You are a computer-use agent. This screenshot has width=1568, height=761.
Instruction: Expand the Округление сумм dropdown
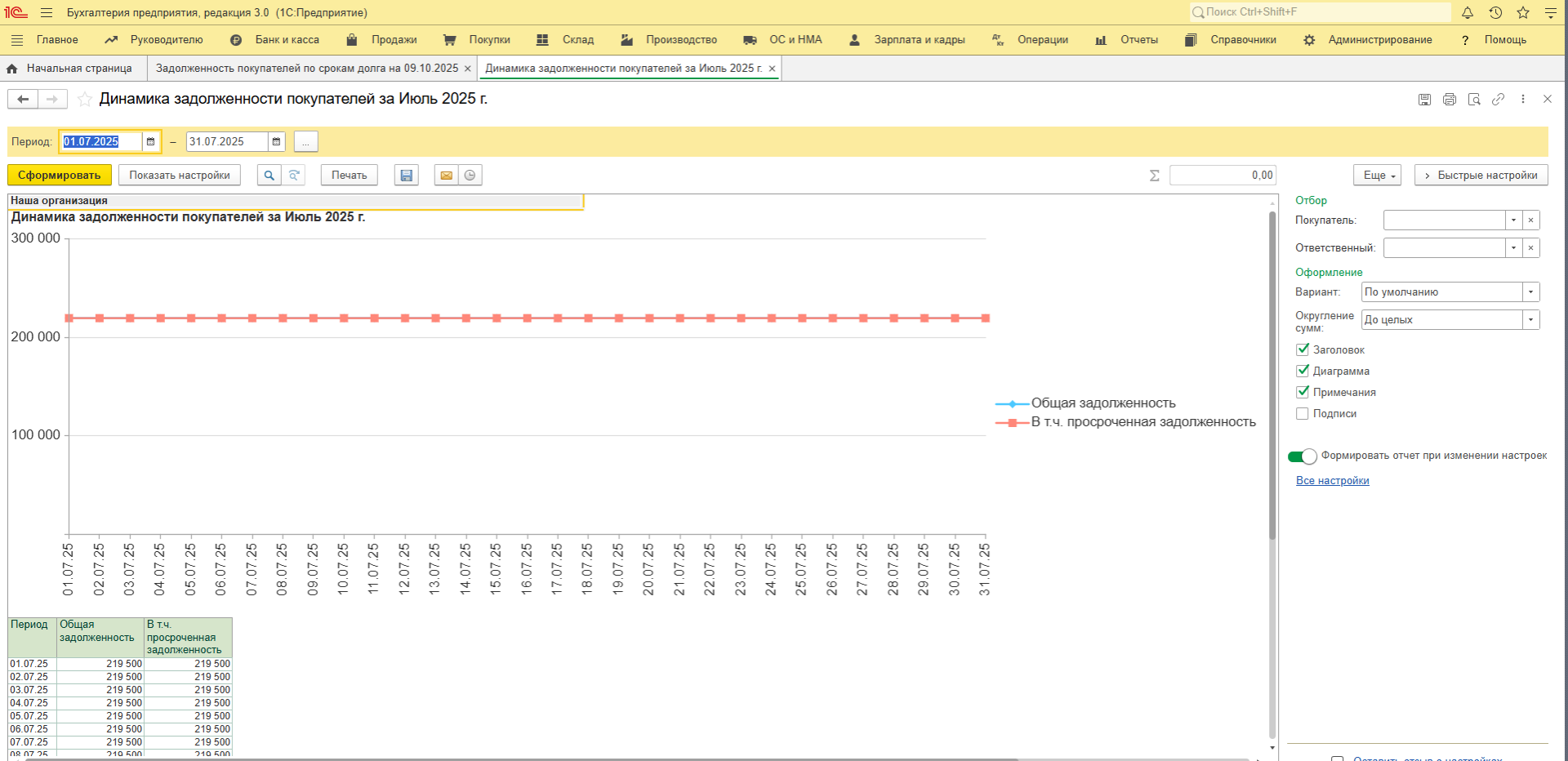tap(1530, 320)
